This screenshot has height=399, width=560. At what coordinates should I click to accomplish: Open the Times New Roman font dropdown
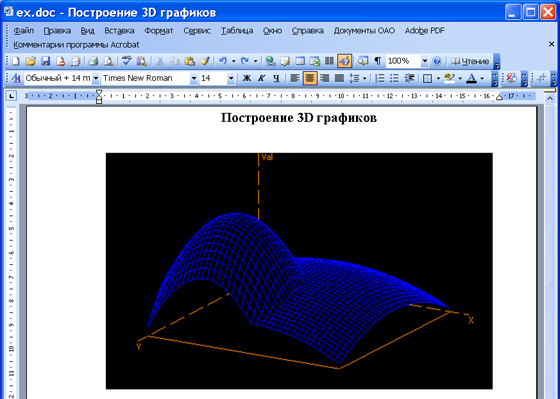pos(194,78)
